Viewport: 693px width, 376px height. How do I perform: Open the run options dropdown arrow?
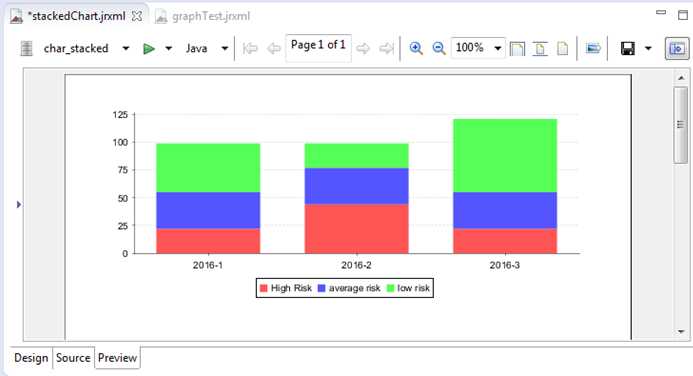[168, 48]
